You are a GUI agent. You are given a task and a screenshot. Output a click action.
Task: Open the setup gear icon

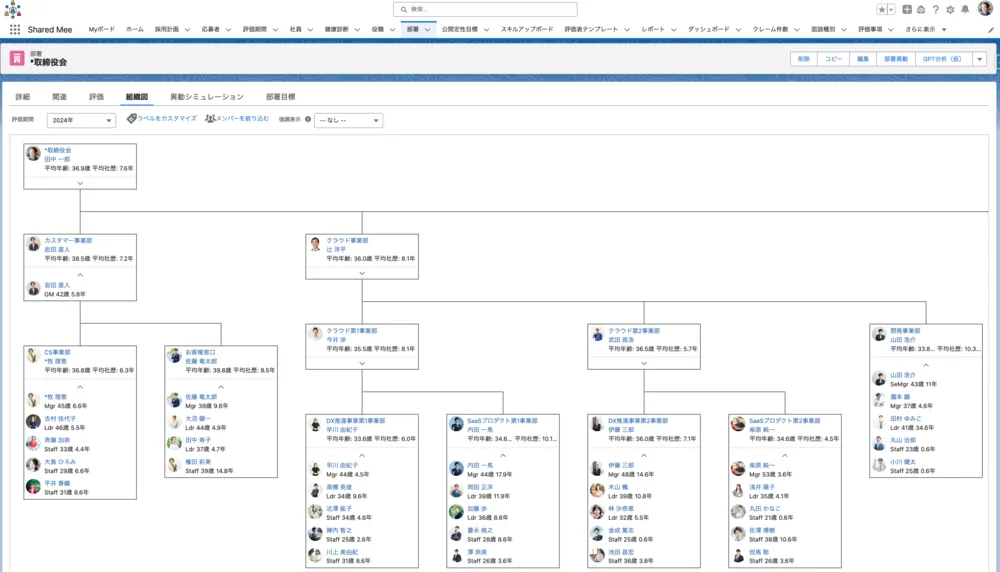coord(950,9)
